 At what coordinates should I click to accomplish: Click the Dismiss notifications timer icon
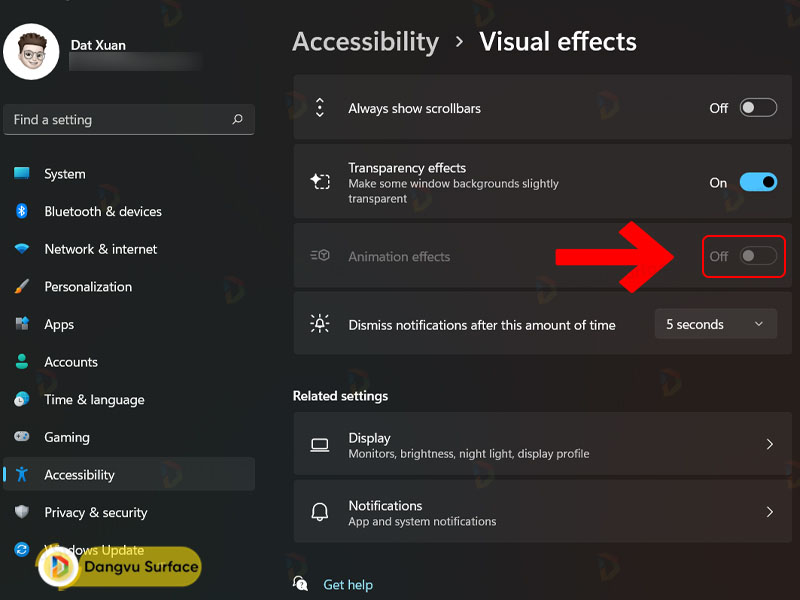tap(319, 323)
